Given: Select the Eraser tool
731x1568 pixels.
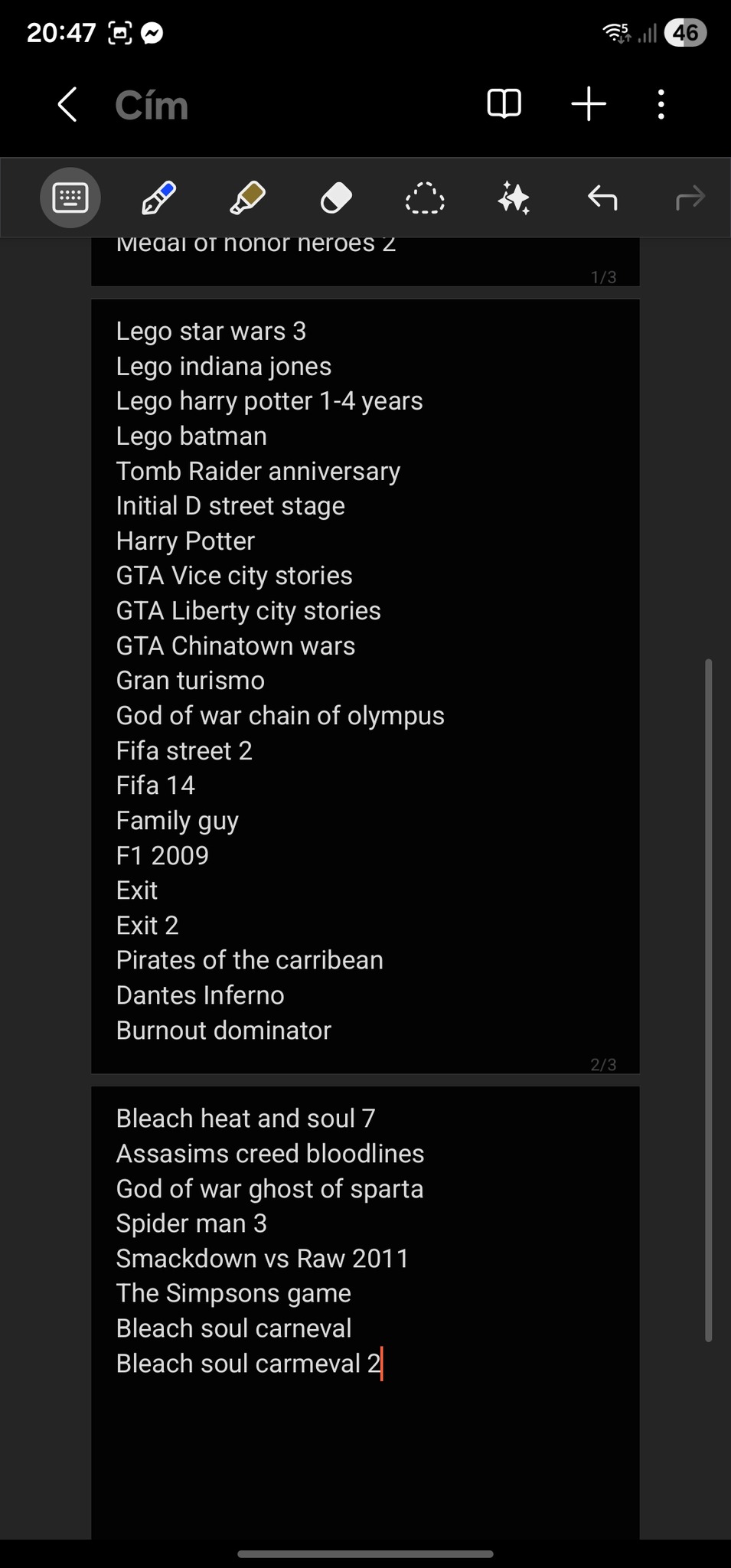Looking at the screenshot, I should click(335, 198).
